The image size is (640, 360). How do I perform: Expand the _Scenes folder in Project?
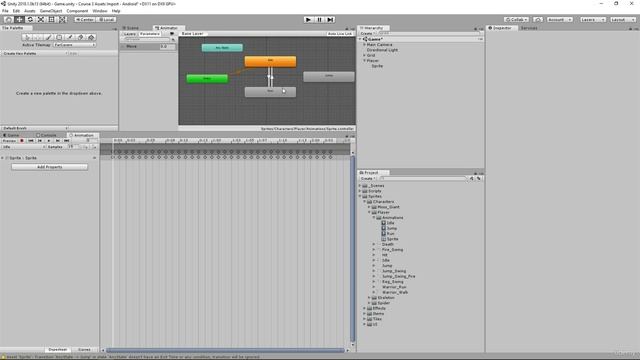(x=360, y=186)
